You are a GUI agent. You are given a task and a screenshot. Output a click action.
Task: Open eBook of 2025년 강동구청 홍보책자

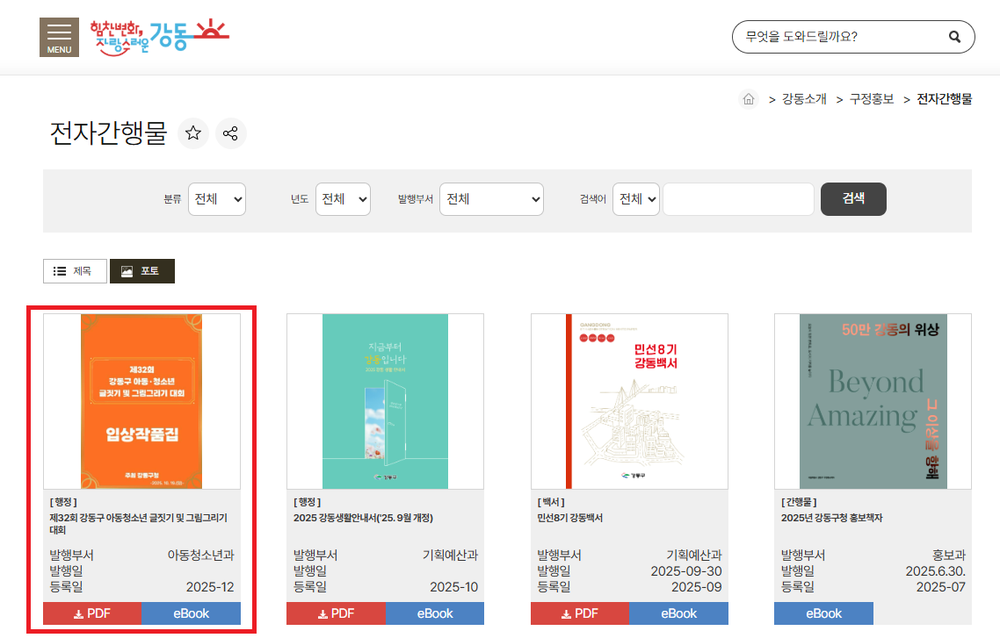(824, 614)
